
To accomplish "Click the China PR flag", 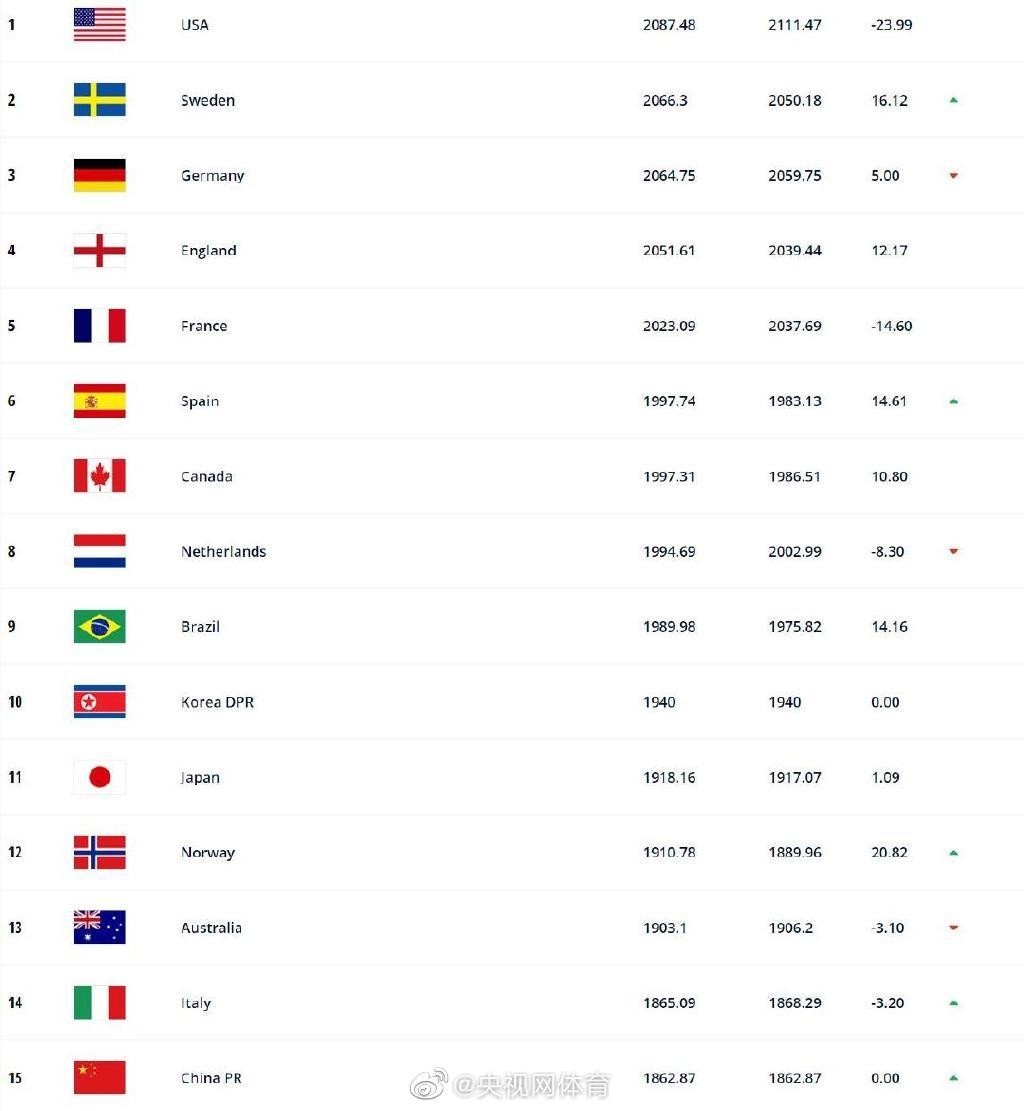I will click(x=99, y=1078).
